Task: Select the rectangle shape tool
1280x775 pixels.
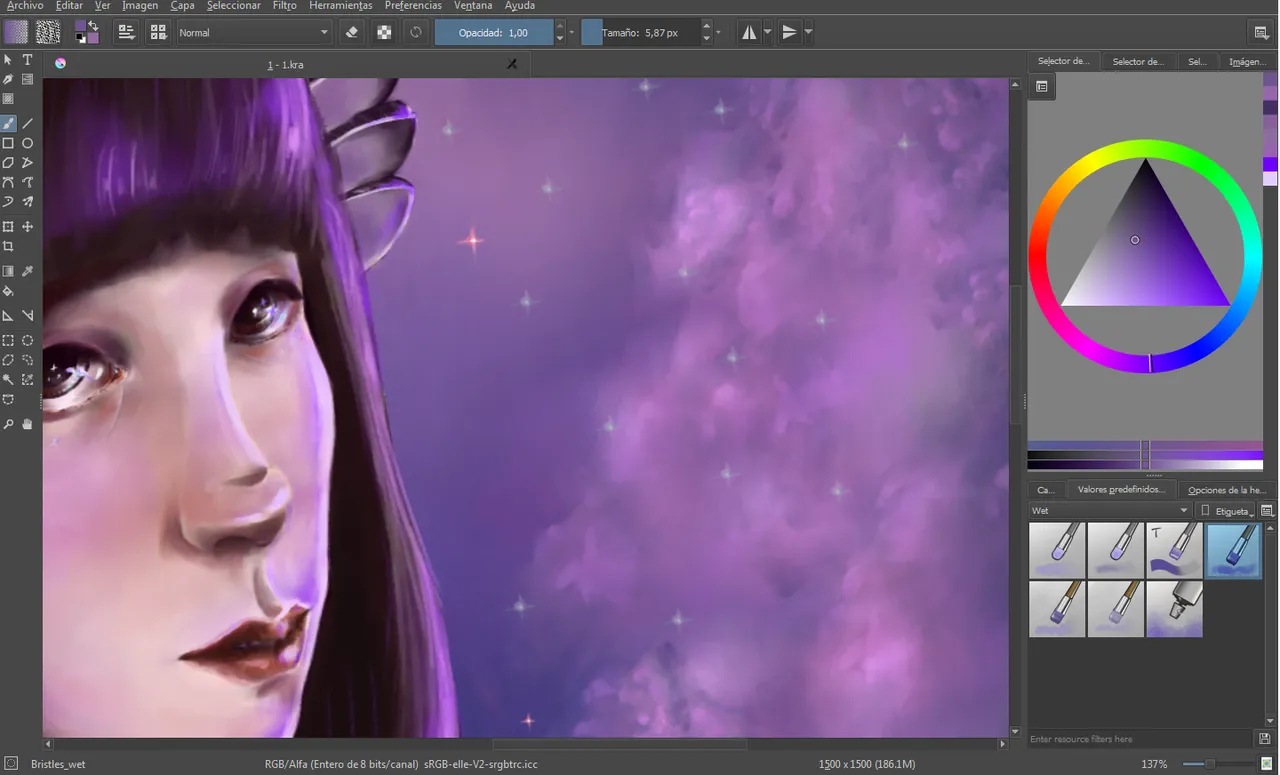Action: tap(8, 143)
